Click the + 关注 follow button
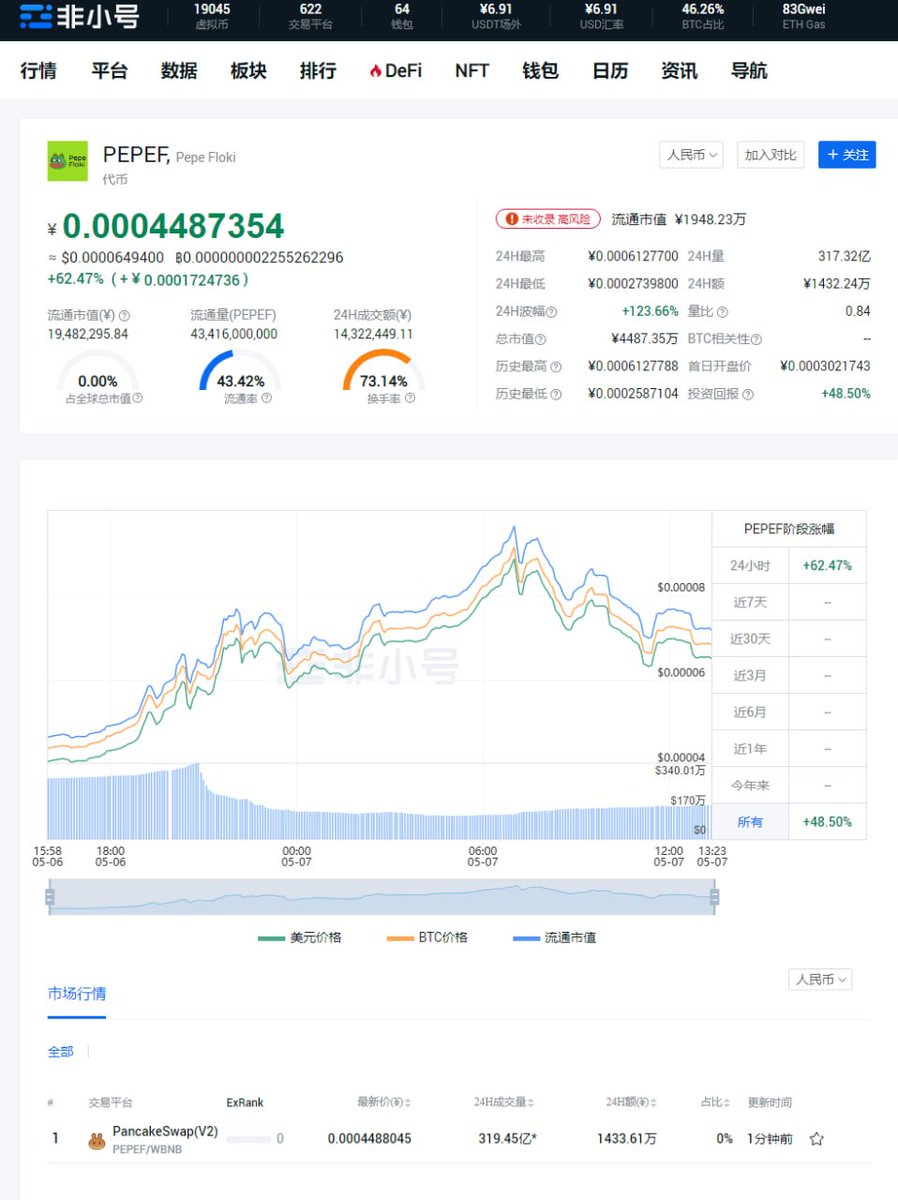898x1200 pixels. click(847, 155)
